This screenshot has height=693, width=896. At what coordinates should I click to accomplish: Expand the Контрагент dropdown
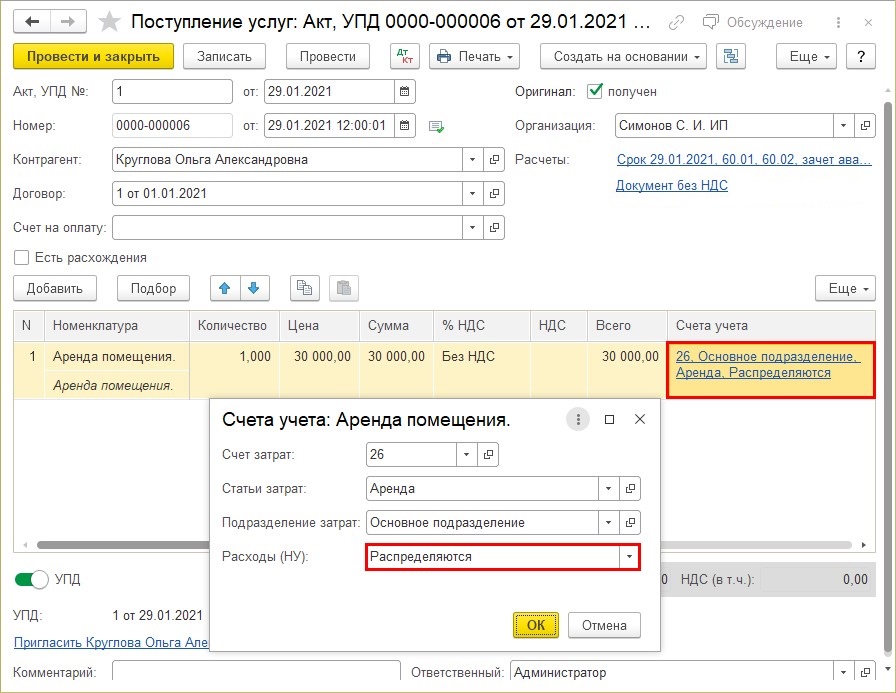point(471,160)
